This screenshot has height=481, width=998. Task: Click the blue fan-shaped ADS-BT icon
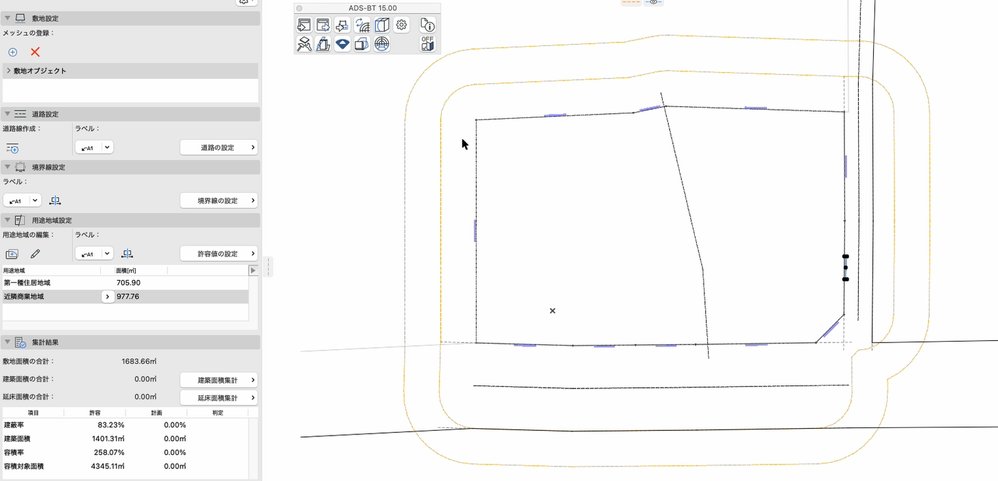(x=342, y=45)
